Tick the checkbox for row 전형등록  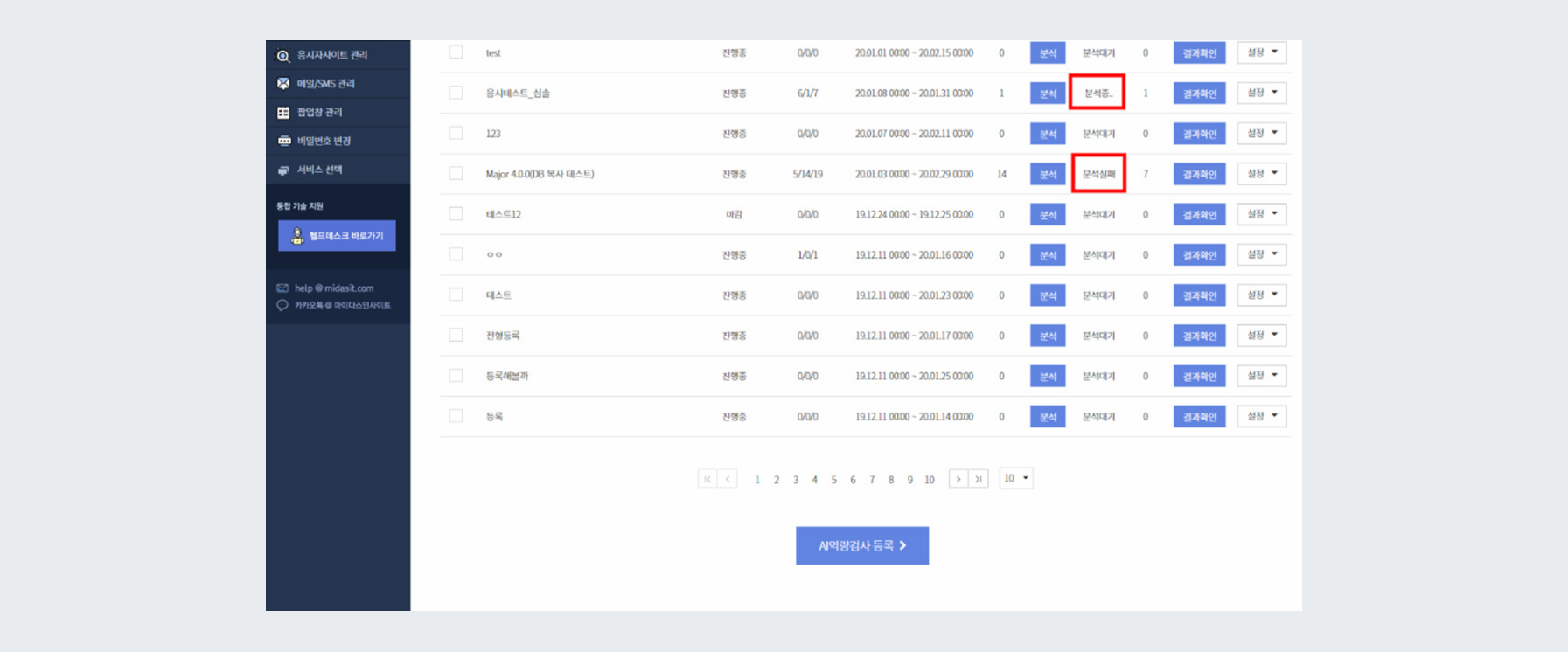click(x=456, y=335)
